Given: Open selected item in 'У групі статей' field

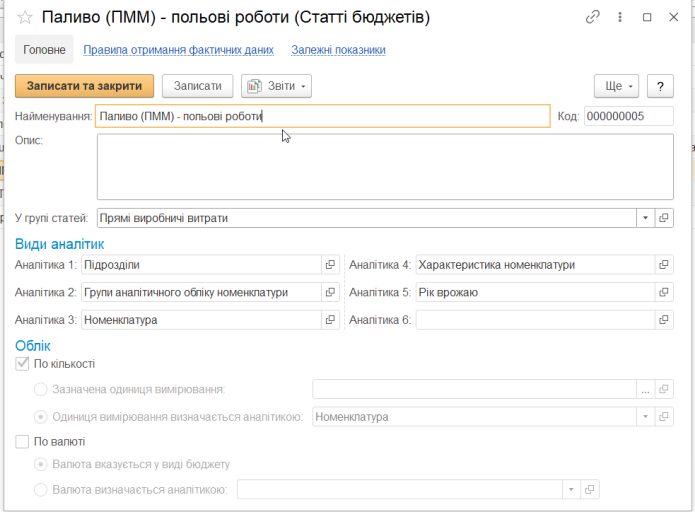Looking at the screenshot, I should 664,218.
